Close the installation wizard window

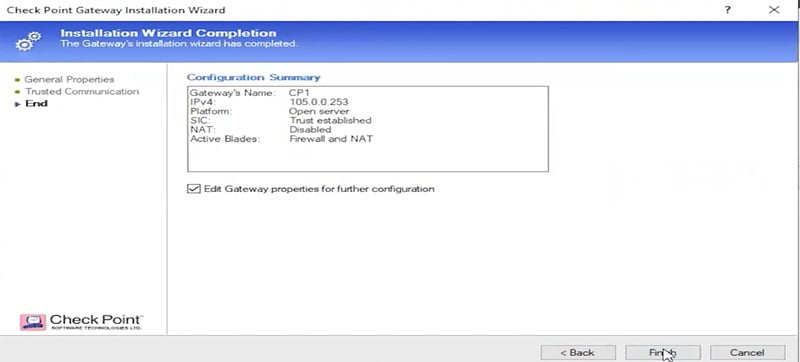tap(774, 10)
